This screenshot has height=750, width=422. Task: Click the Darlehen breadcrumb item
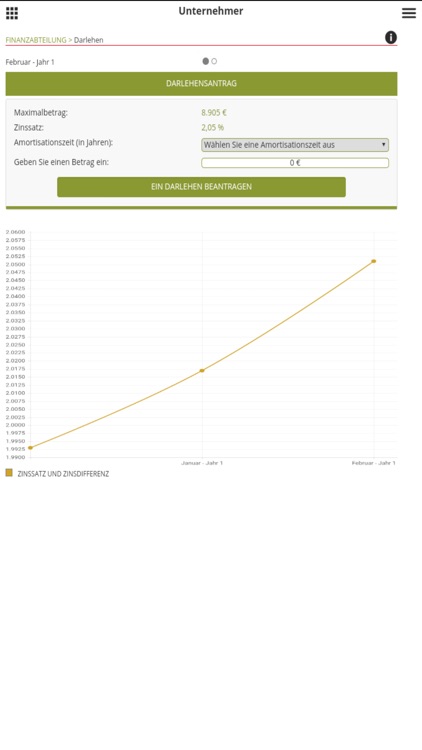[89, 40]
